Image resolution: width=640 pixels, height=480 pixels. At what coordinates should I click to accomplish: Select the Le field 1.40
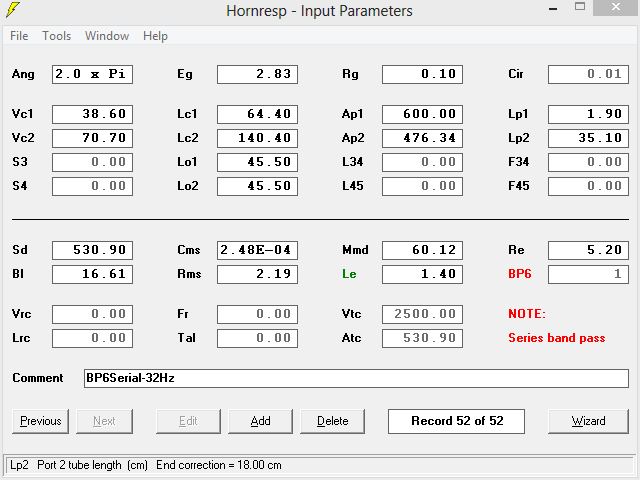coord(422,274)
